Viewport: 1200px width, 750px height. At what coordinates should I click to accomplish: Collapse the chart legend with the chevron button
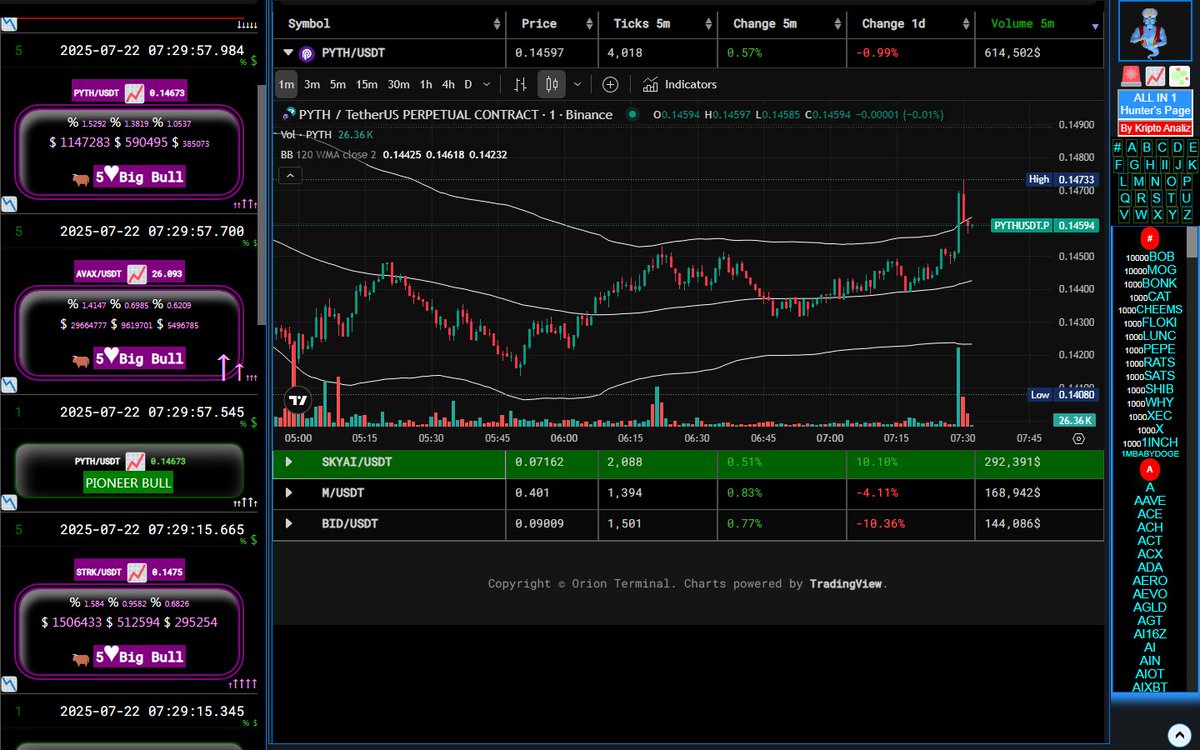289,176
